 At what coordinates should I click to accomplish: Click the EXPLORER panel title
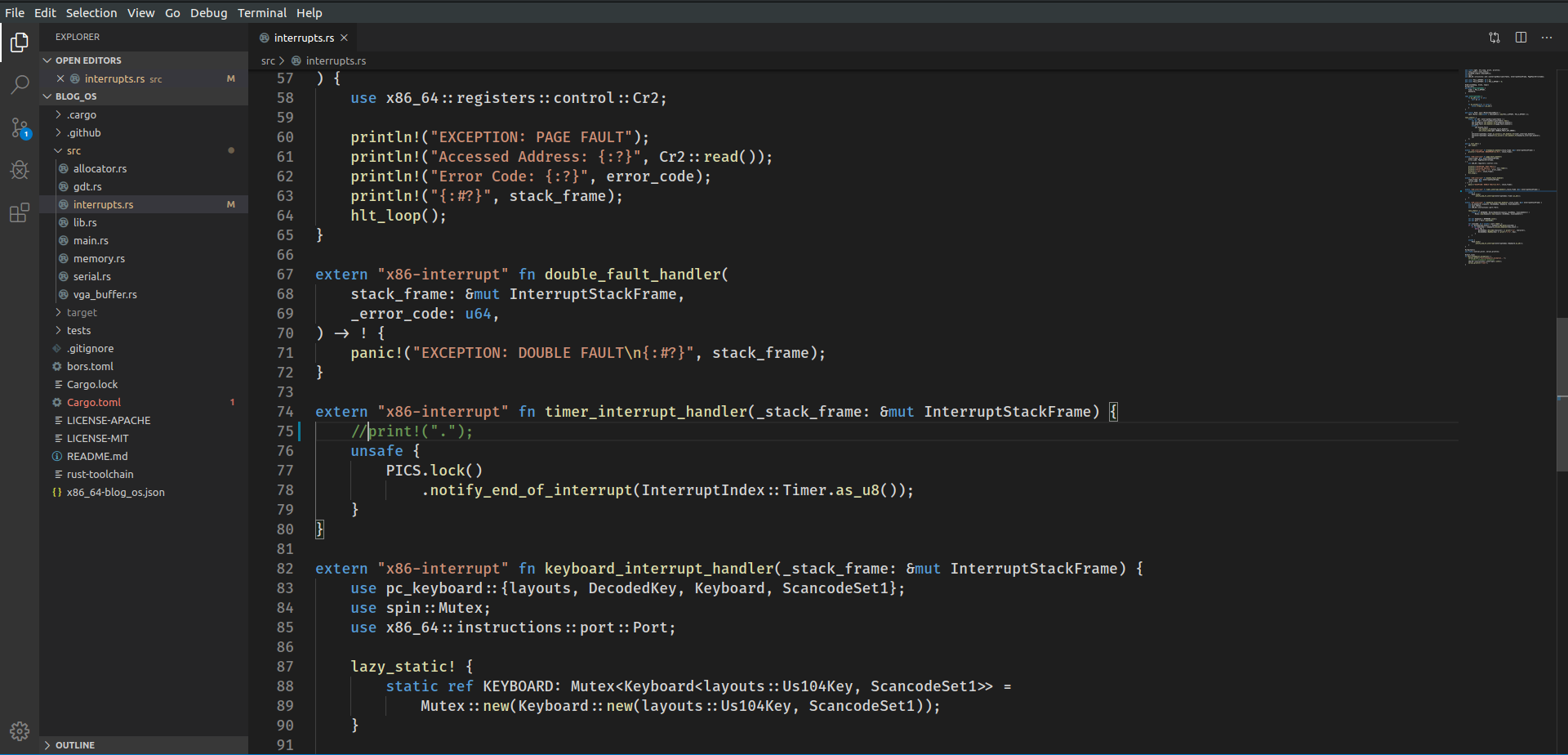[78, 37]
